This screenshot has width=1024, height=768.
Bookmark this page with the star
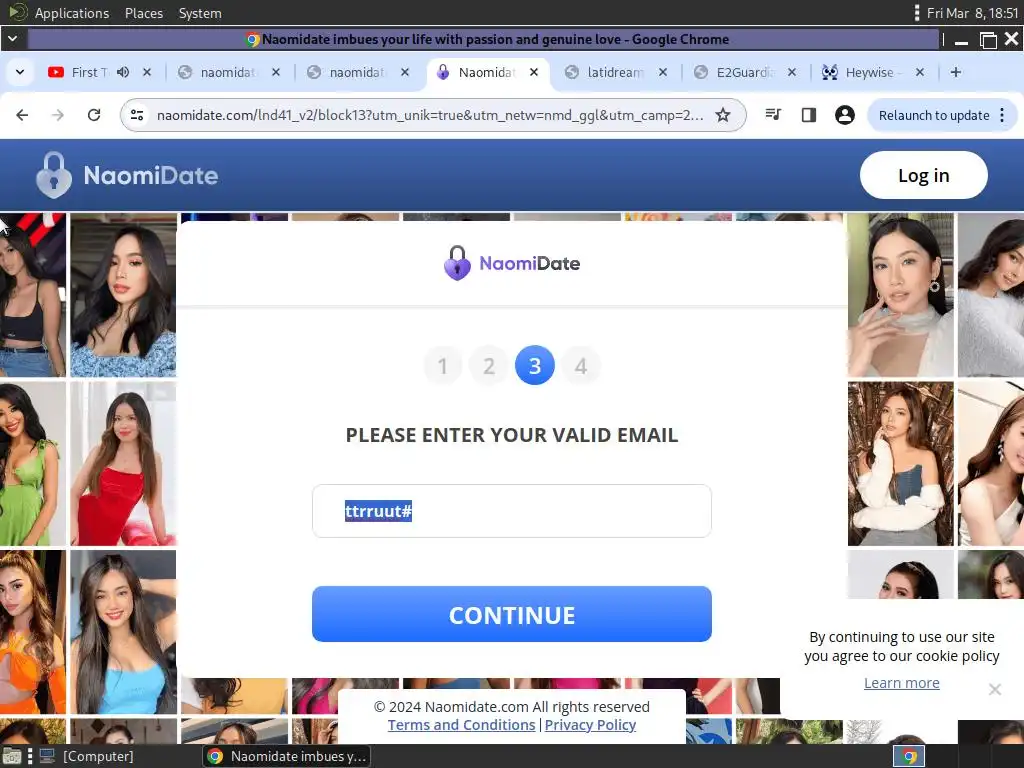[722, 115]
